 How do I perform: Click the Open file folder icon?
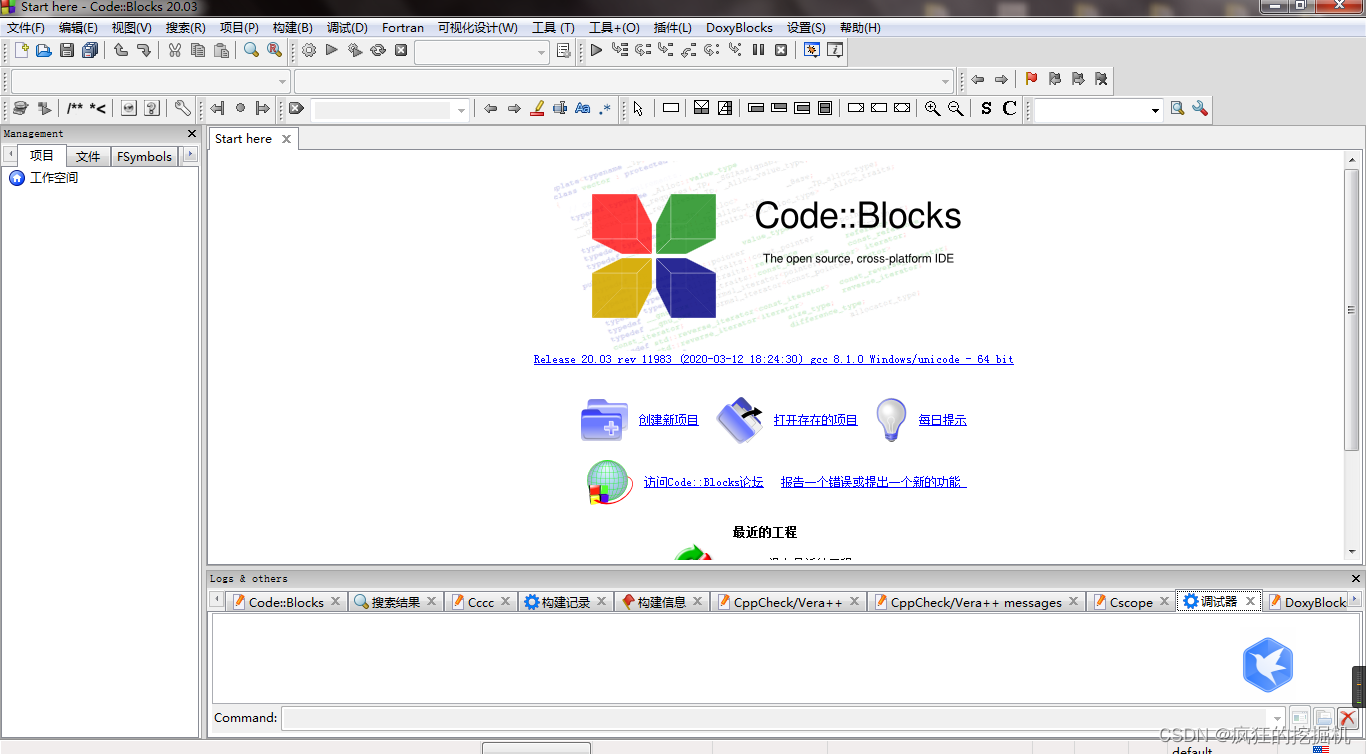(43, 50)
